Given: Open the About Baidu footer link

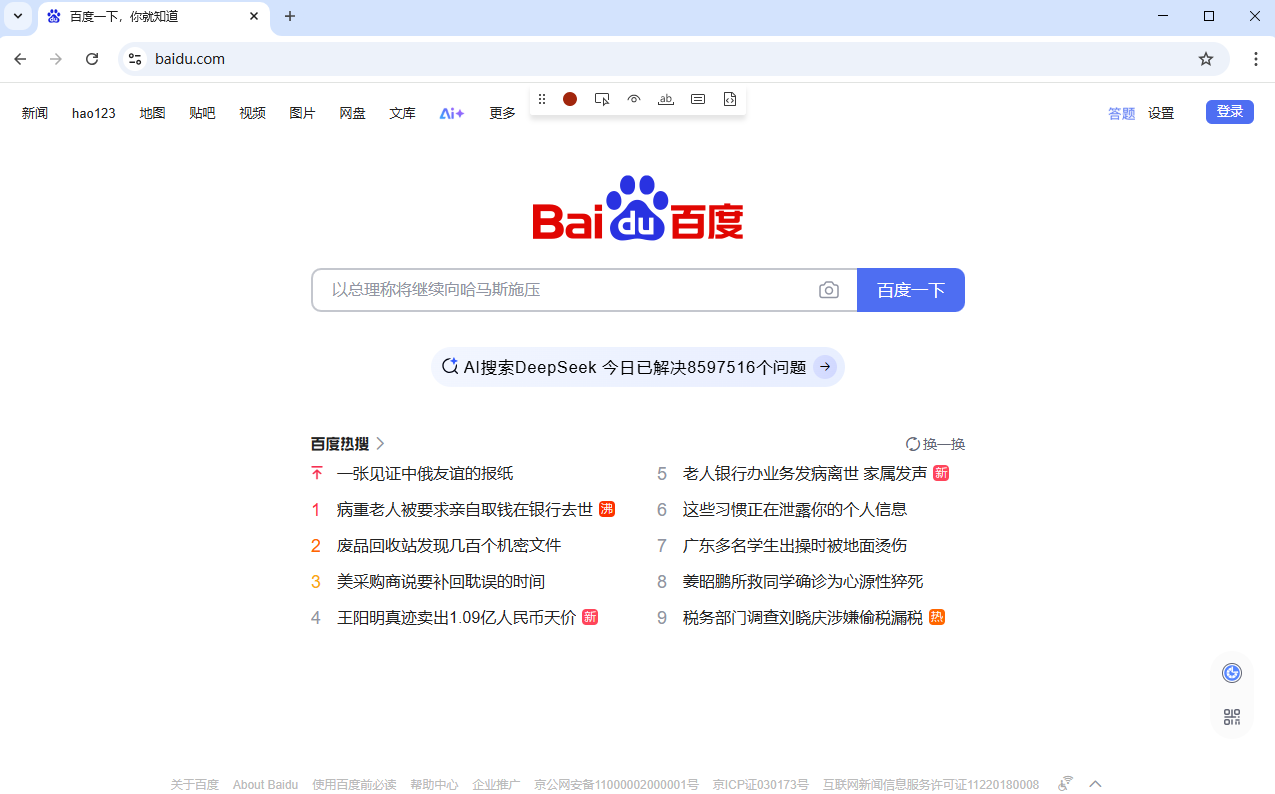Looking at the screenshot, I should 265,784.
